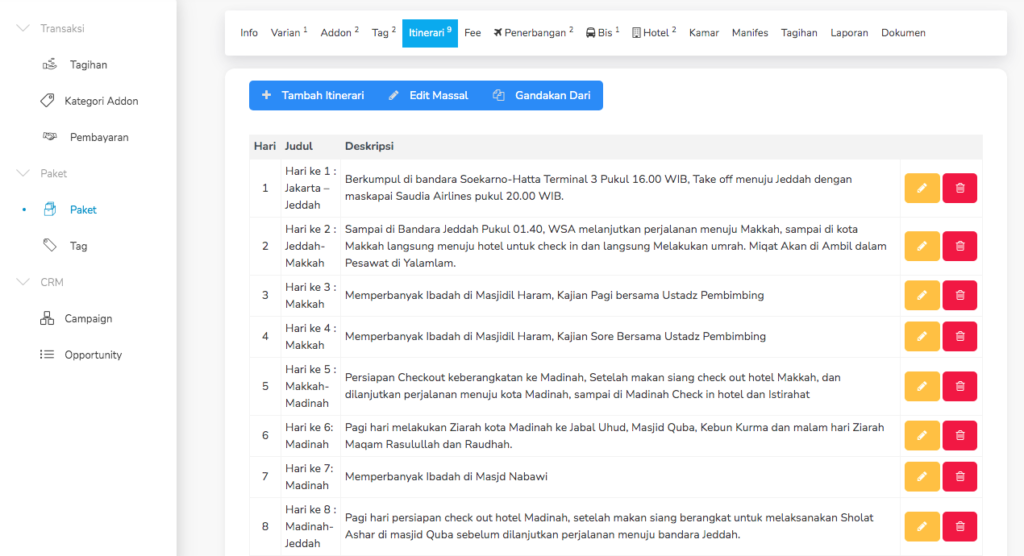Click the Tambah Itinerari button
Viewport: 1024px width, 556px height.
coord(312,96)
